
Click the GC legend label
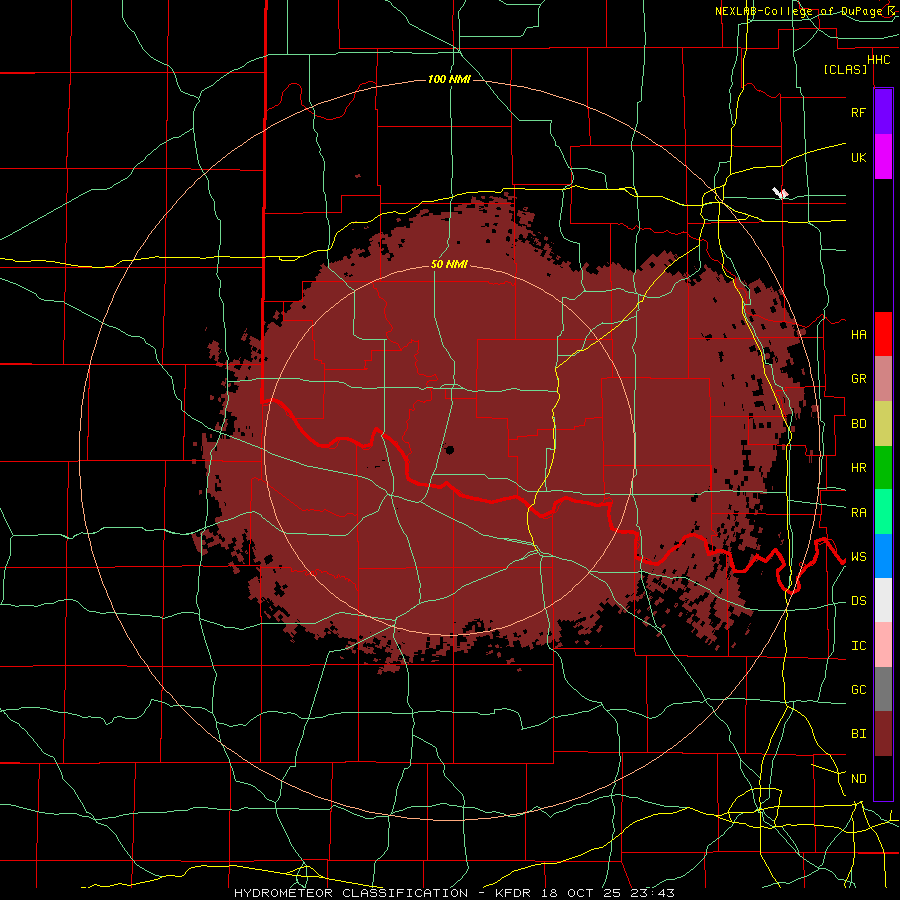pos(859,689)
